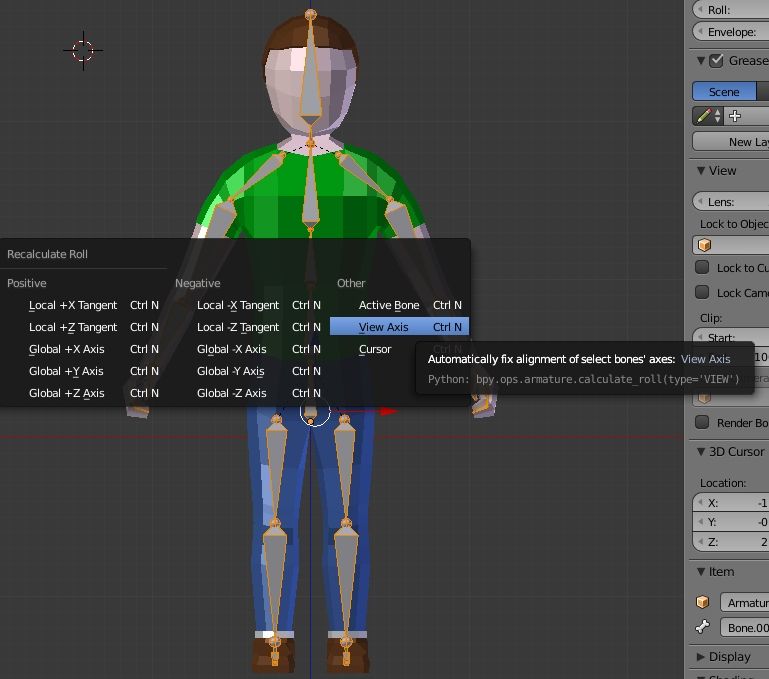Toggle the Grease Pencil checkbox
Viewport: 769px width, 679px height.
(716, 60)
